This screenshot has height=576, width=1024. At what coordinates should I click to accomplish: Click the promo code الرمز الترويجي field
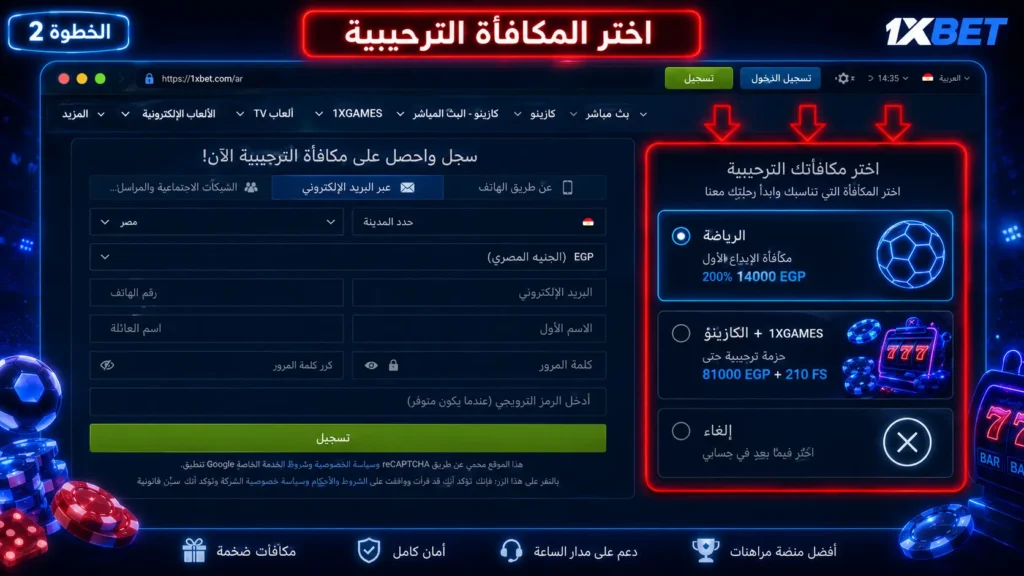tap(347, 401)
